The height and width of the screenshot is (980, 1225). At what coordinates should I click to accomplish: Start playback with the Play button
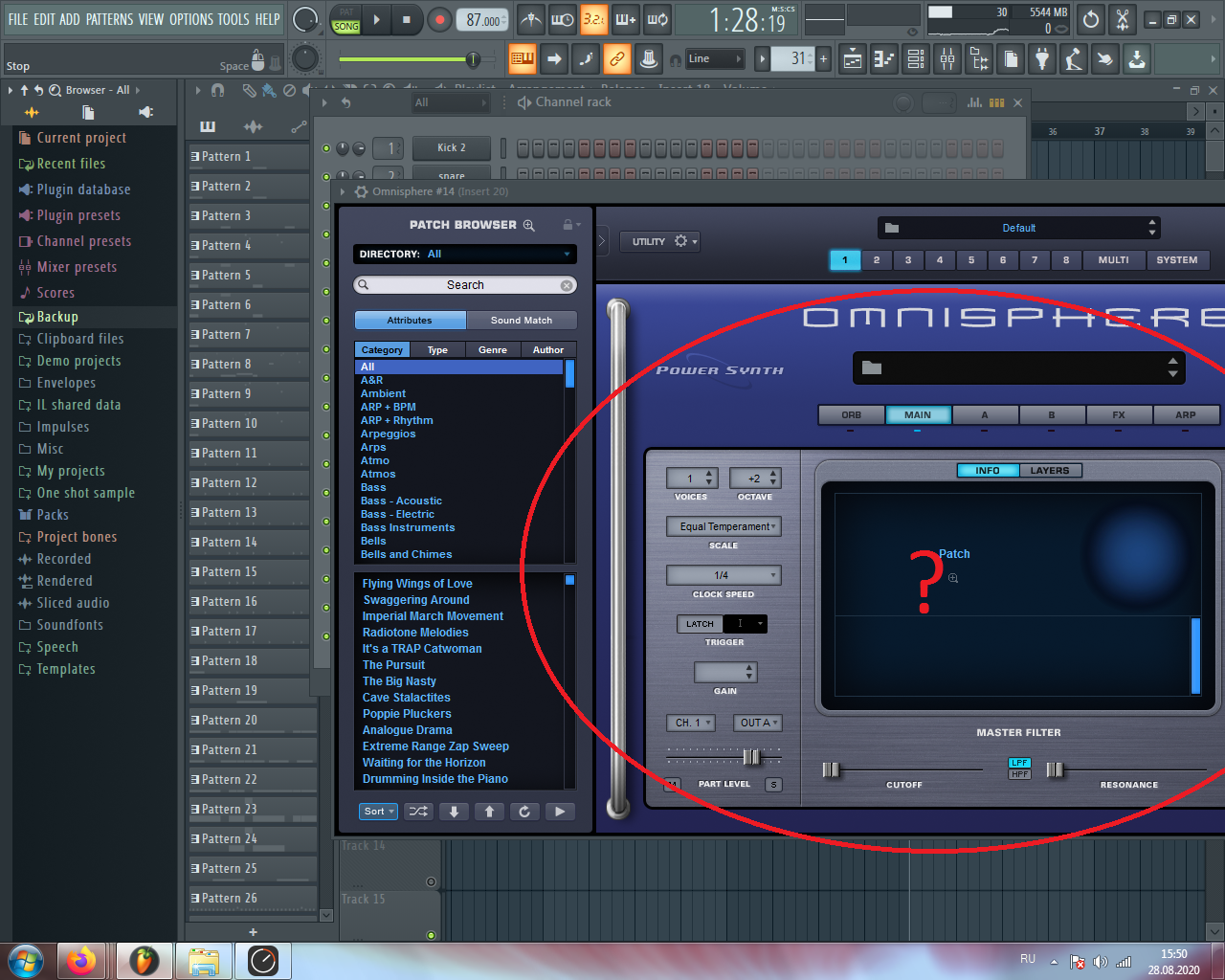click(x=376, y=19)
